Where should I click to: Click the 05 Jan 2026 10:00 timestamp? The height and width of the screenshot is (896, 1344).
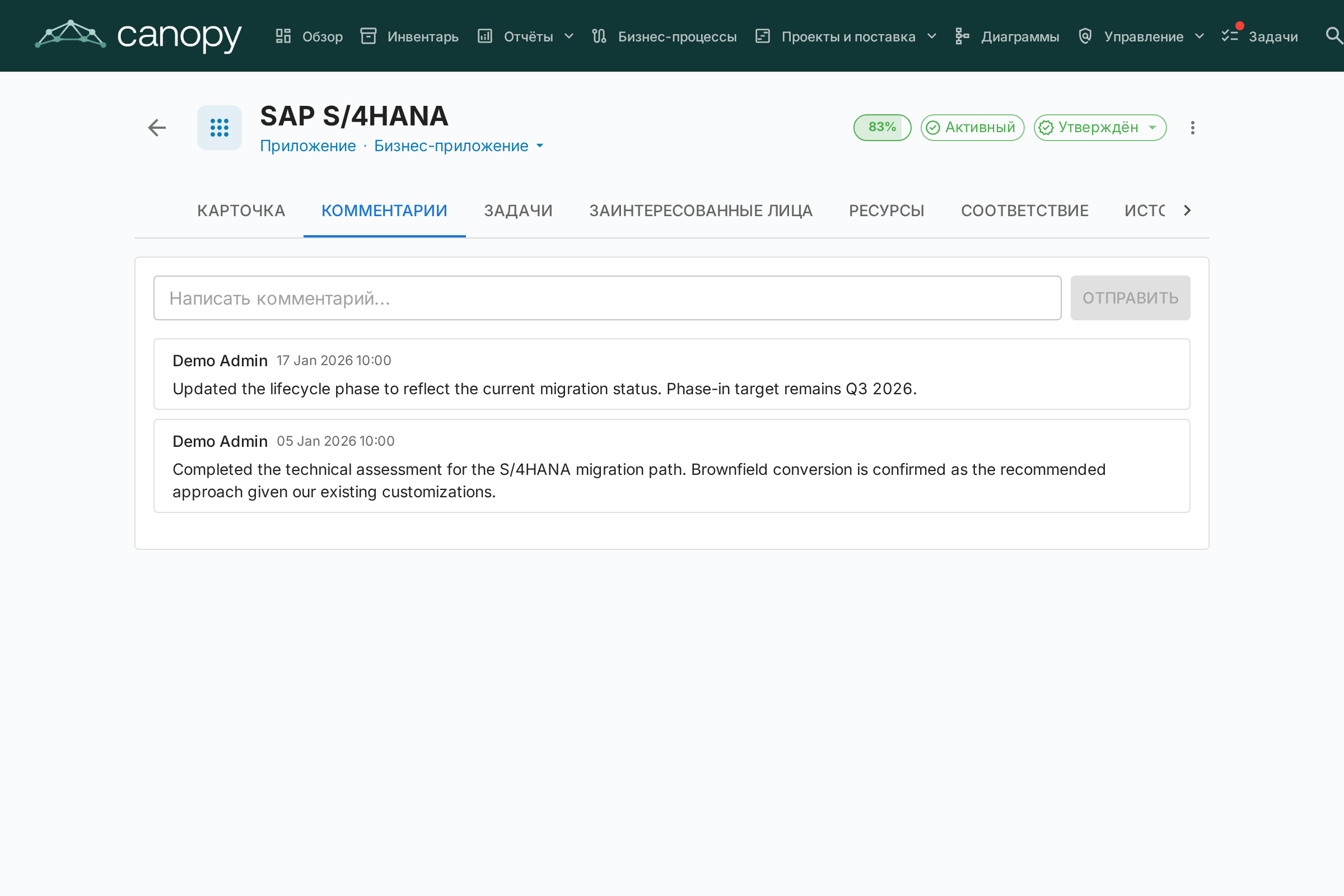tap(336, 441)
